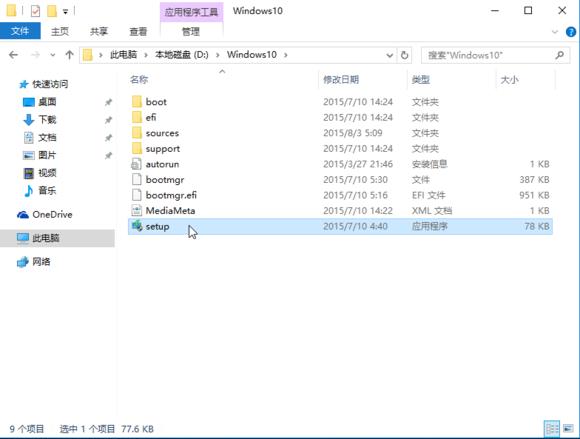This screenshot has height=439, width=580.
Task: Switch to large icons view layout icon
Action: [x=568, y=429]
